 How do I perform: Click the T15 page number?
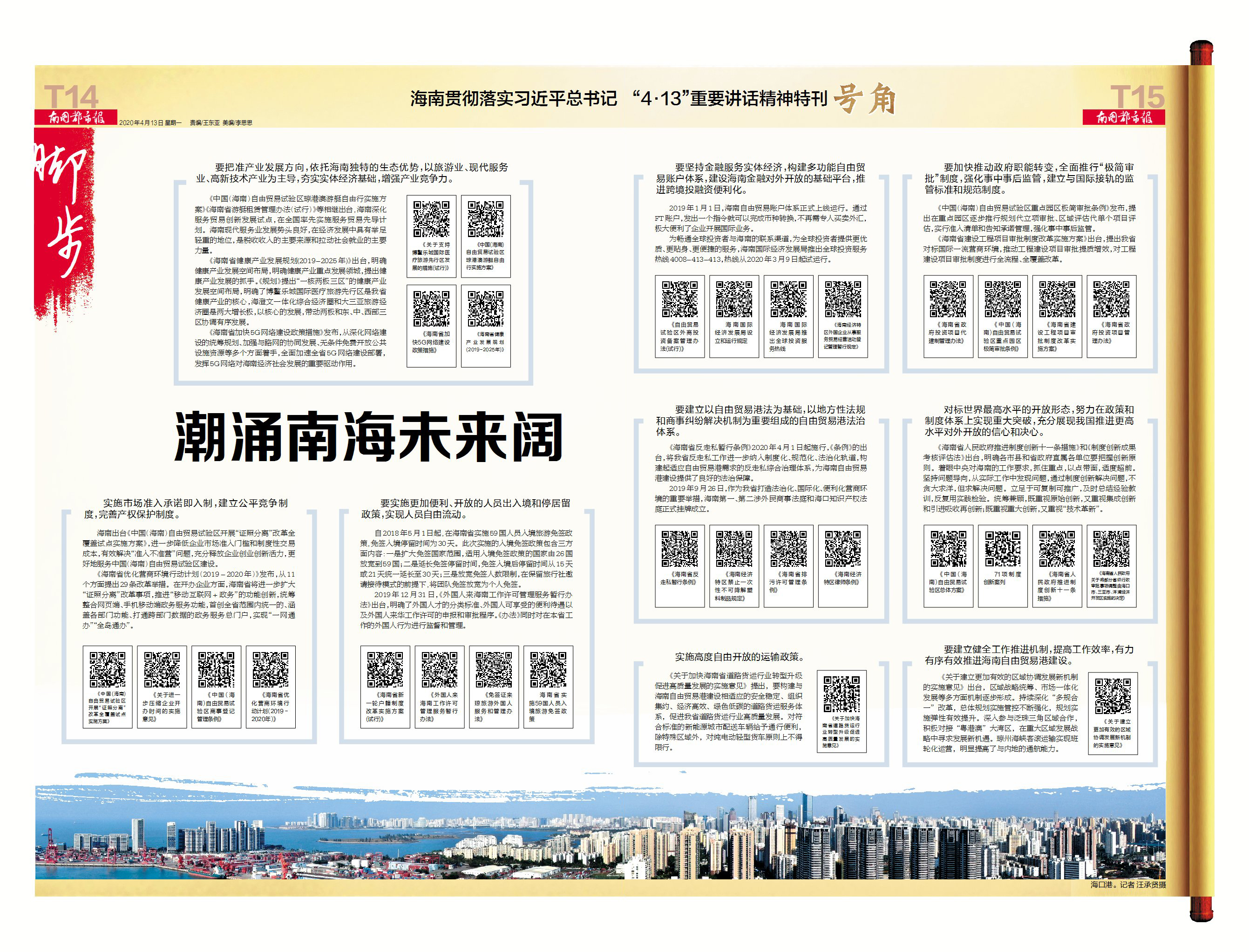point(1136,96)
